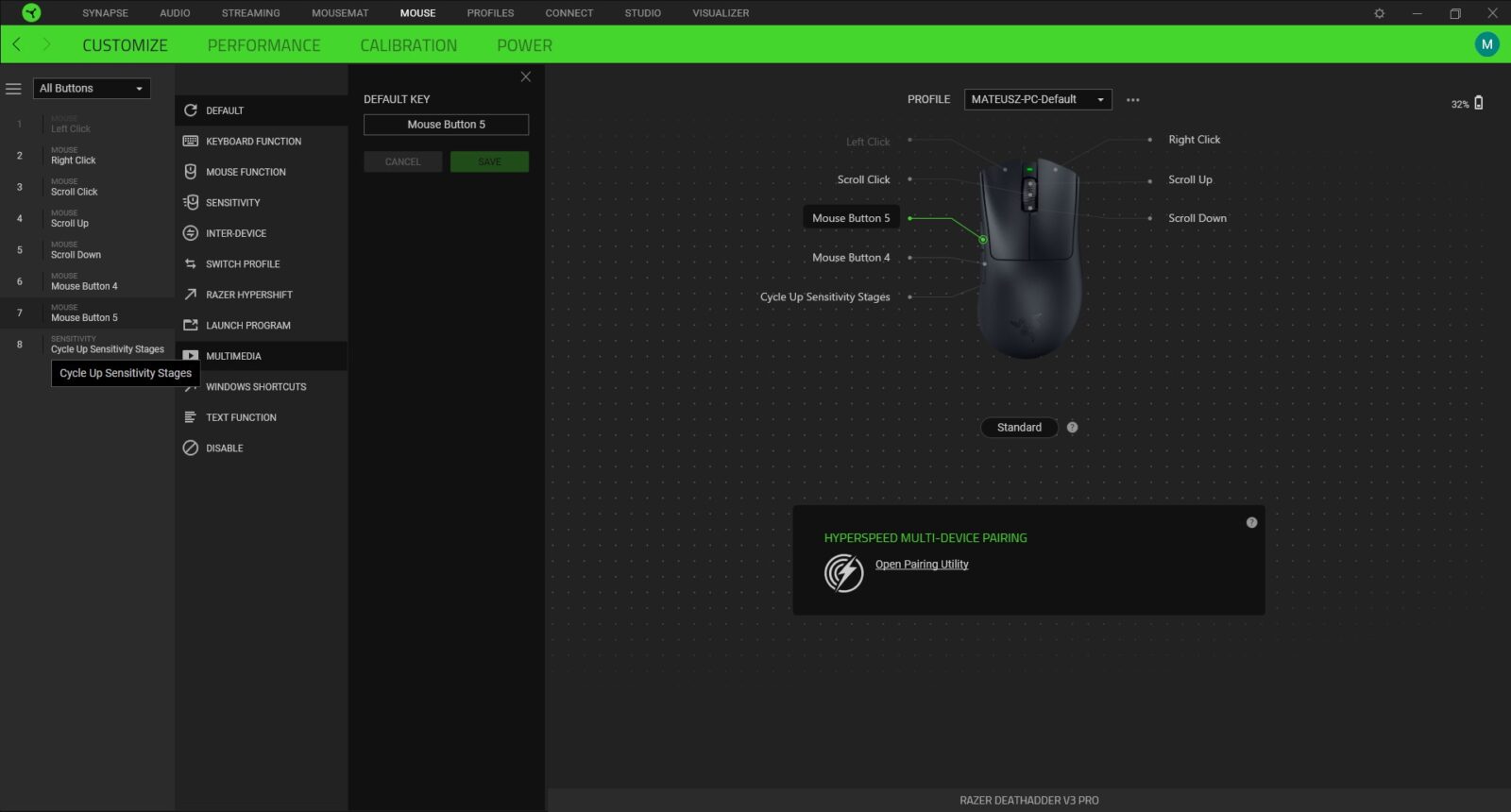Select Keyboard Function option

click(253, 142)
